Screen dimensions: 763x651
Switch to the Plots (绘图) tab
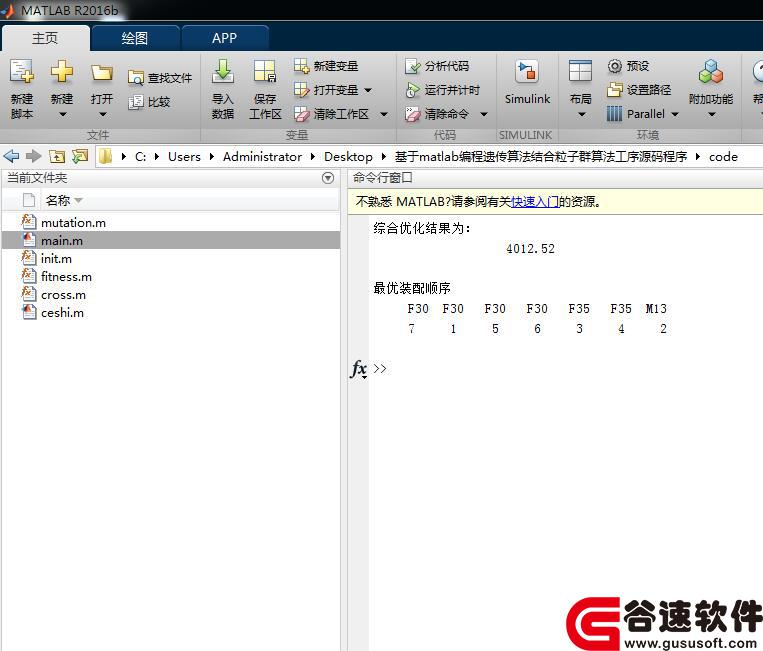(135, 38)
